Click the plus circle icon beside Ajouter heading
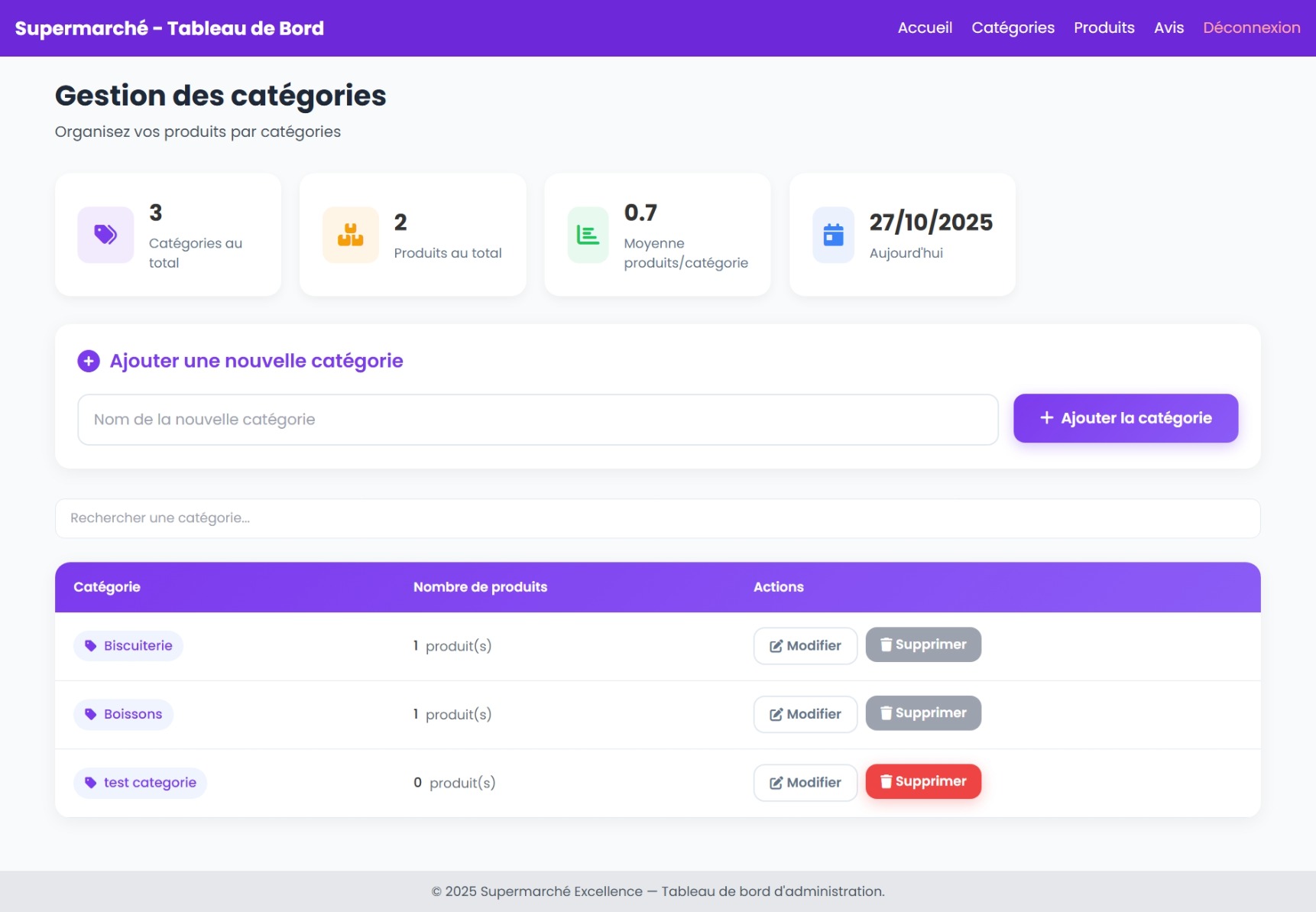Screen dimensions: 1316x912 89,361
